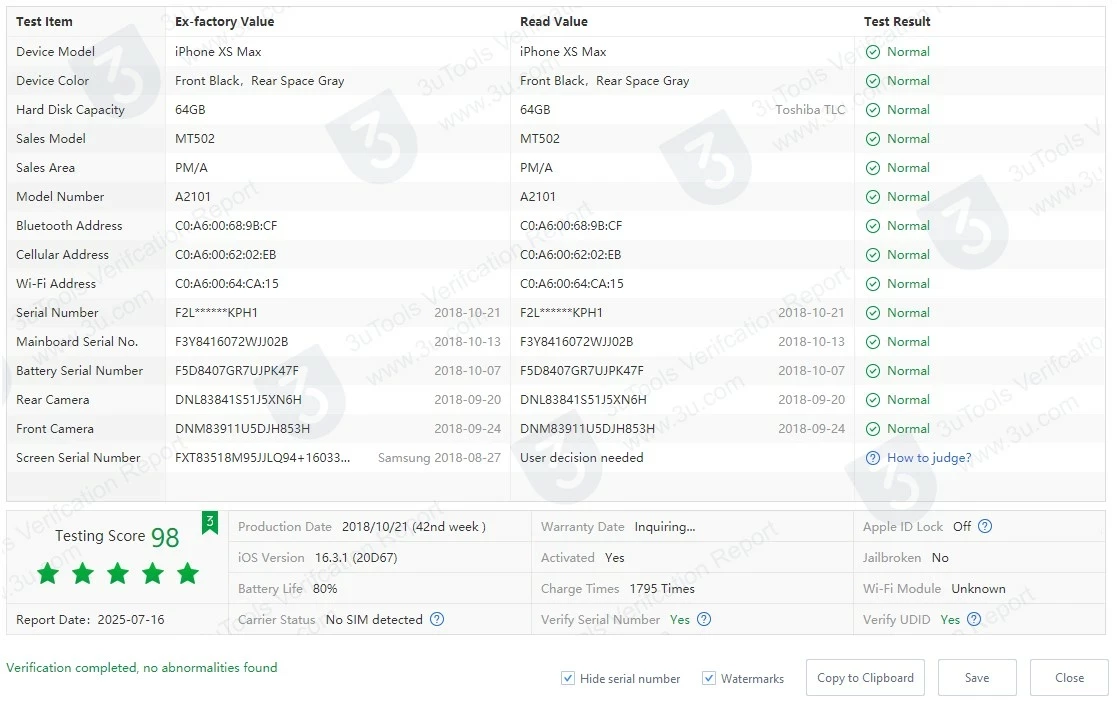Click the Apple ID Lock Off value
Viewport: 1117px width, 713px height.
point(962,526)
